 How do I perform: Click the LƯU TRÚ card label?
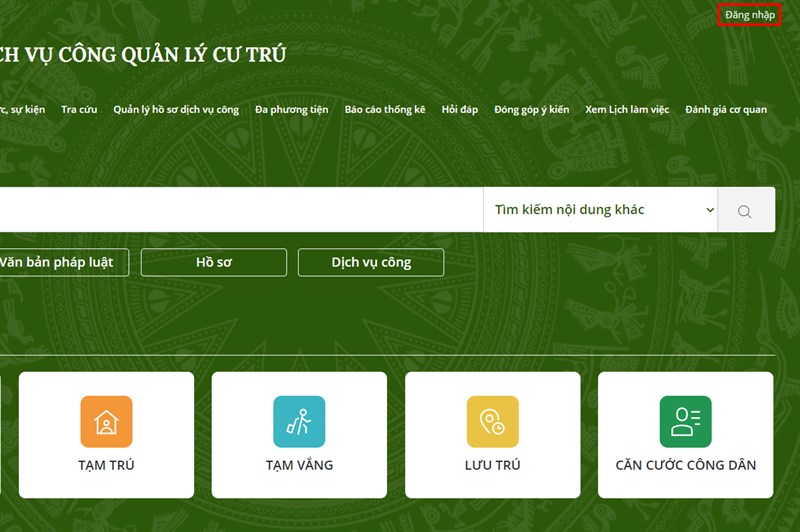492,465
